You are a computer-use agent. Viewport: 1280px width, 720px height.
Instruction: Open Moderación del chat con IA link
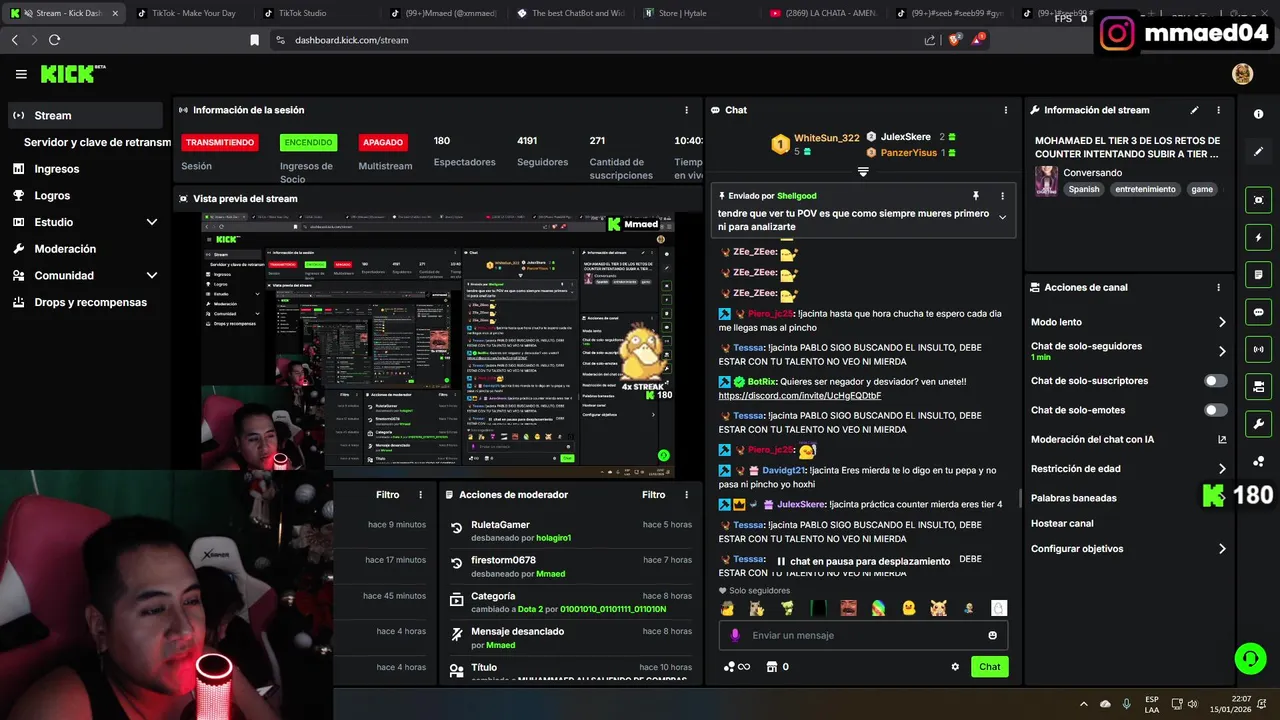click(x=1127, y=439)
